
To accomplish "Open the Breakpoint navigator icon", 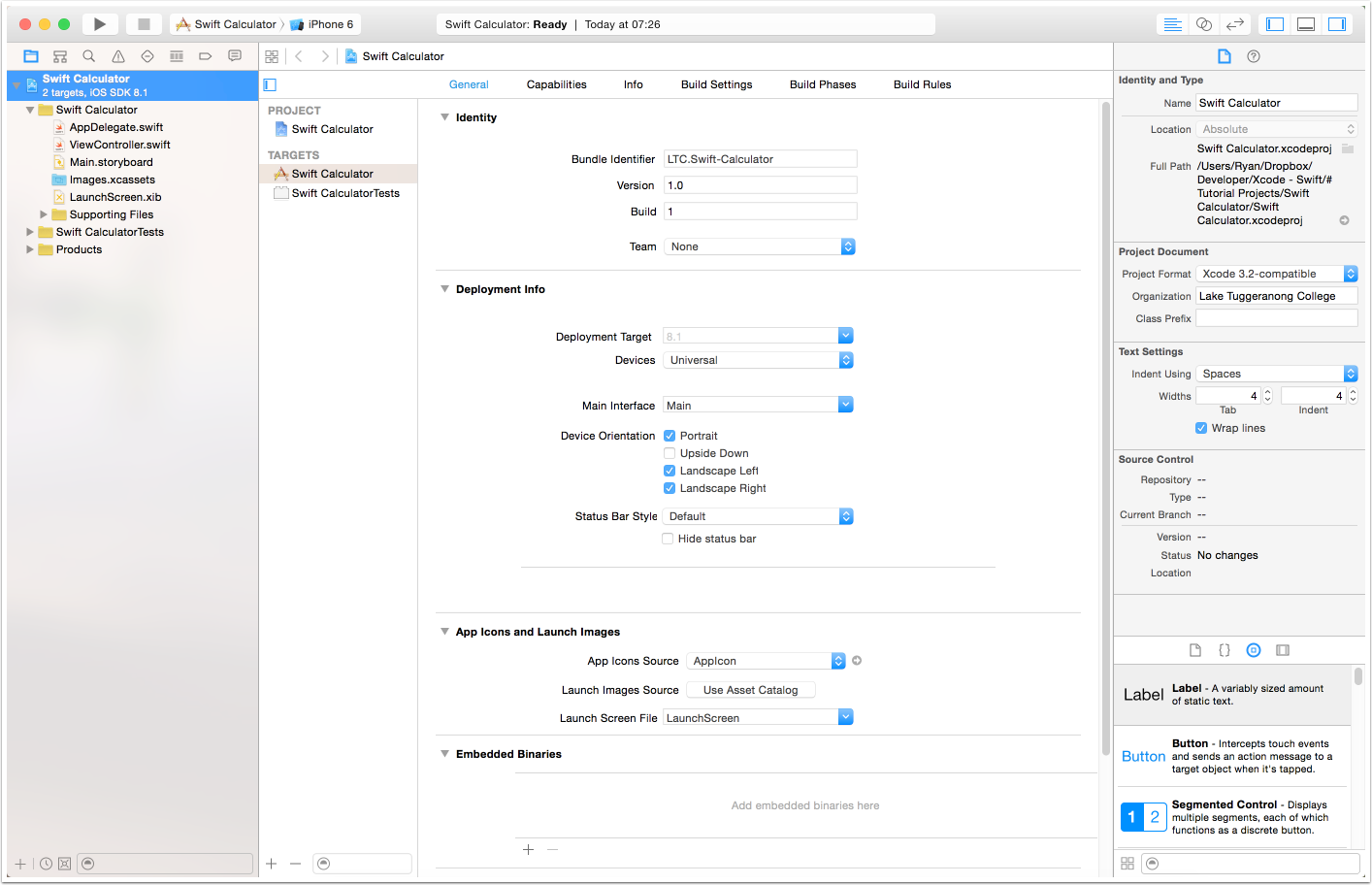I will click(206, 56).
